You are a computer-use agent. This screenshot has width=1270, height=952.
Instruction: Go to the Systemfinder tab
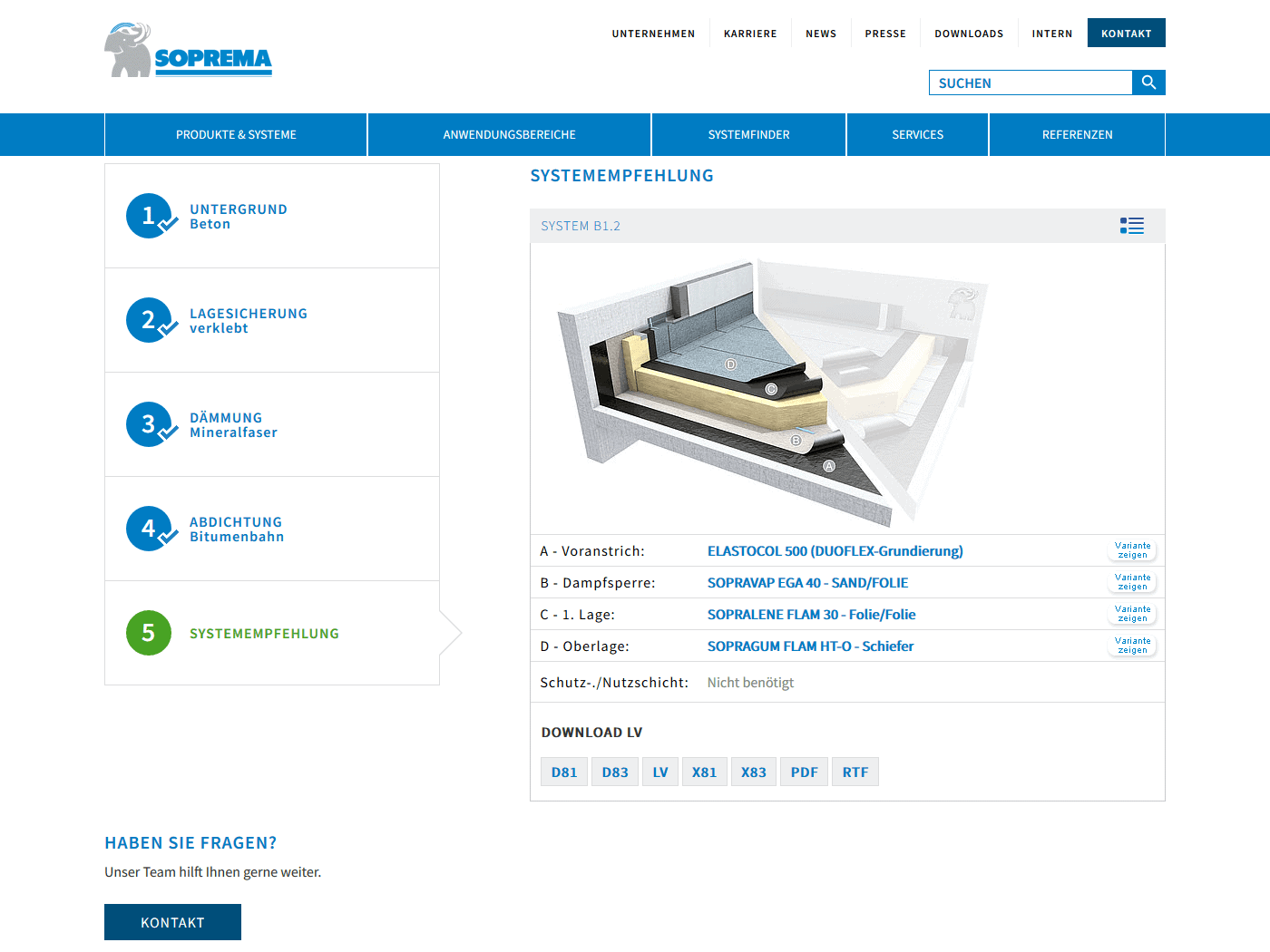click(748, 134)
